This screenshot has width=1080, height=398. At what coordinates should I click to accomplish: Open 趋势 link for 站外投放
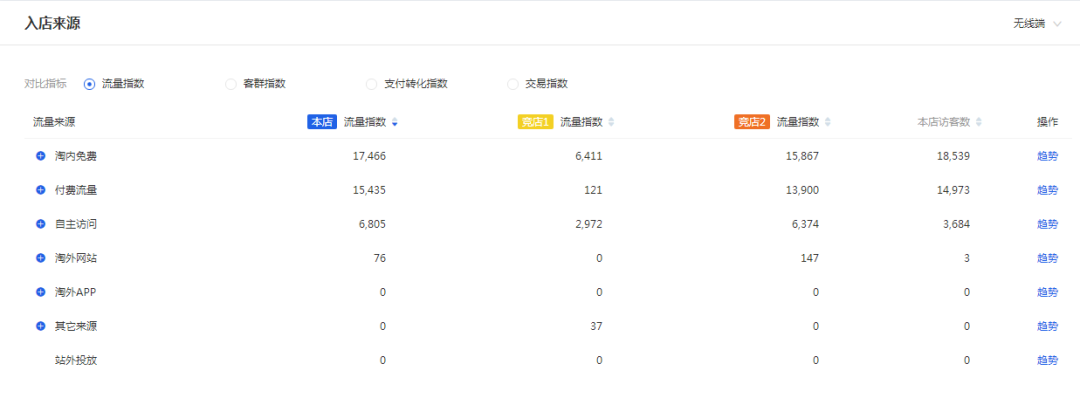click(1047, 359)
